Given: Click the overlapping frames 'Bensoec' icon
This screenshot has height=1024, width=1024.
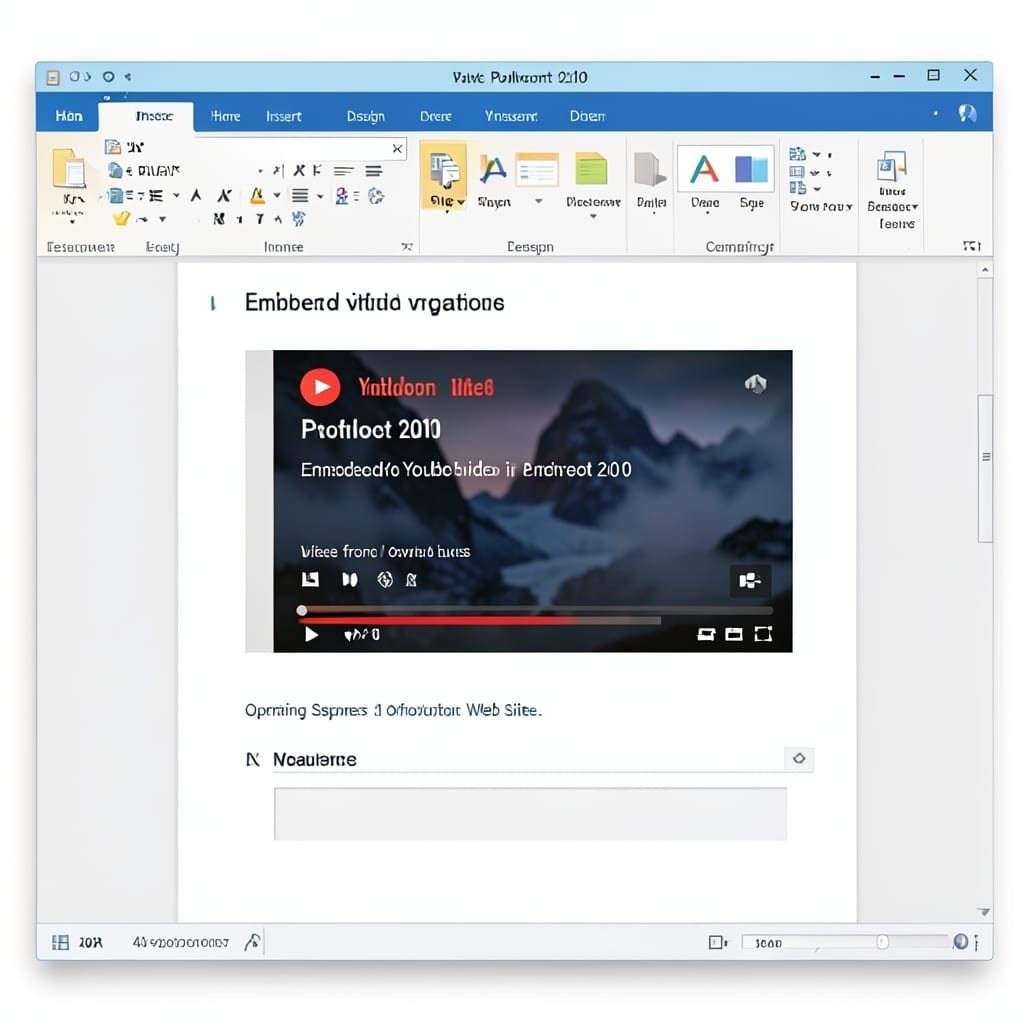Looking at the screenshot, I should [892, 166].
